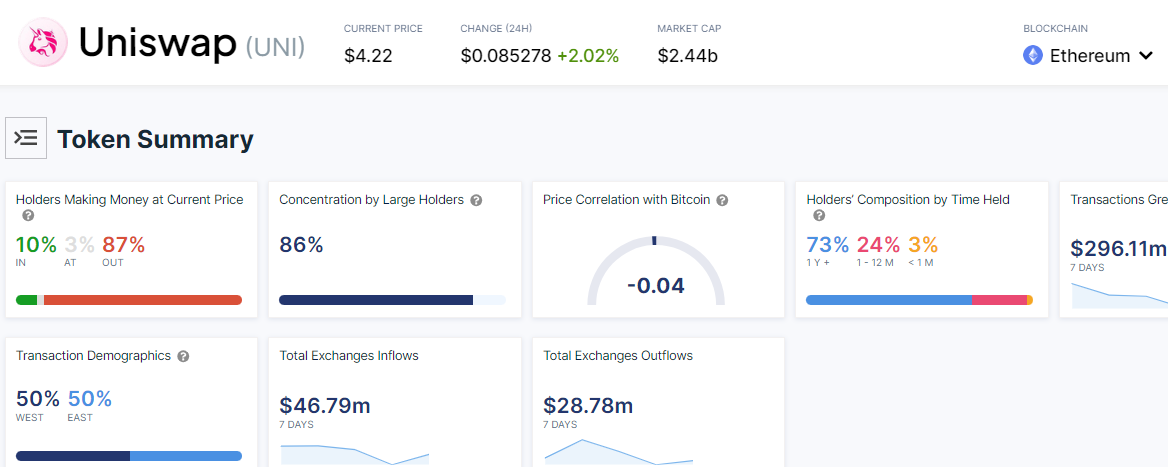
Task: Click the West/East Transaction Demographics bar
Action: tap(129, 456)
